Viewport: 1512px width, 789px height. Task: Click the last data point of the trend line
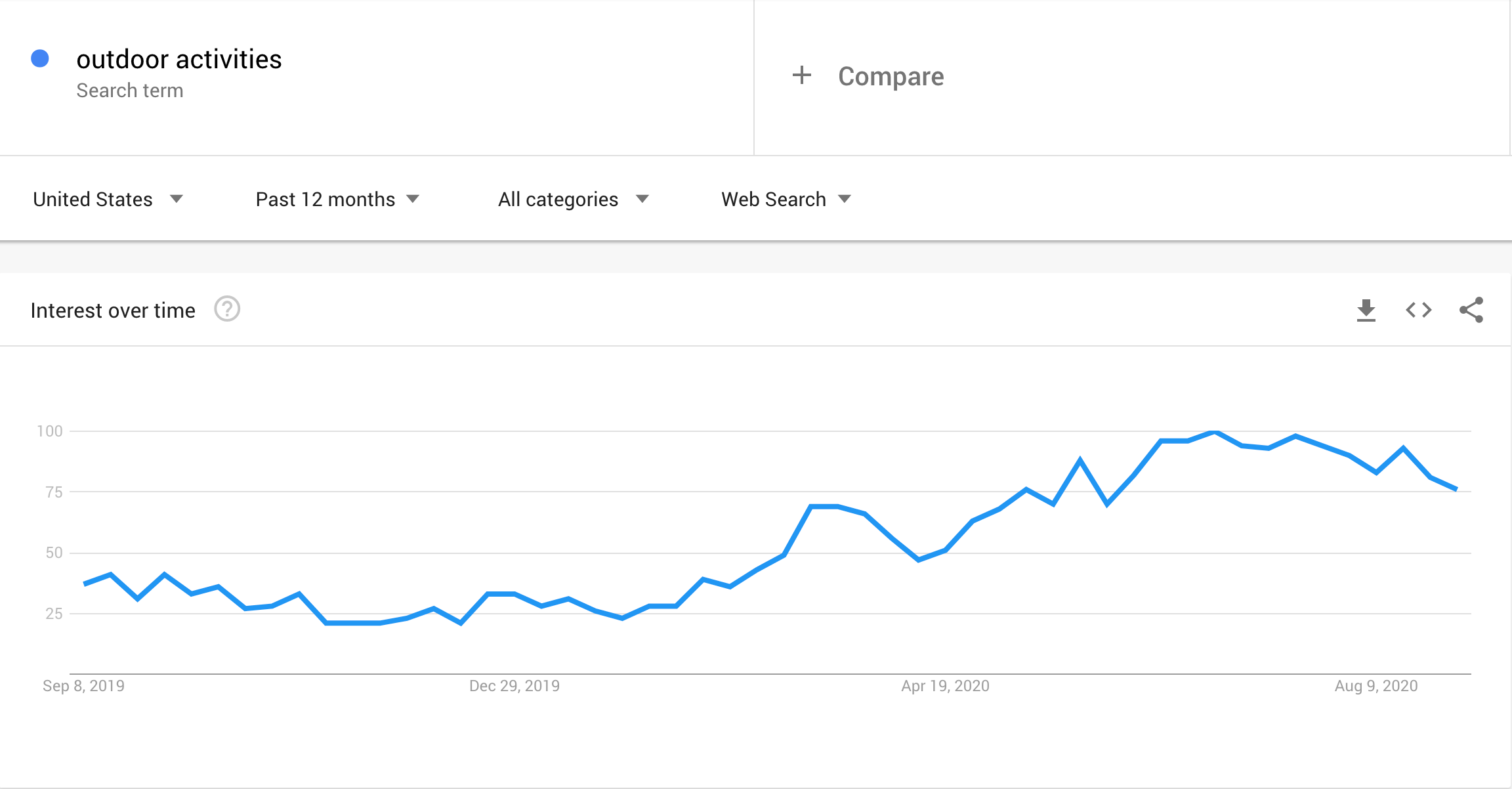pyautogui.click(x=1456, y=489)
